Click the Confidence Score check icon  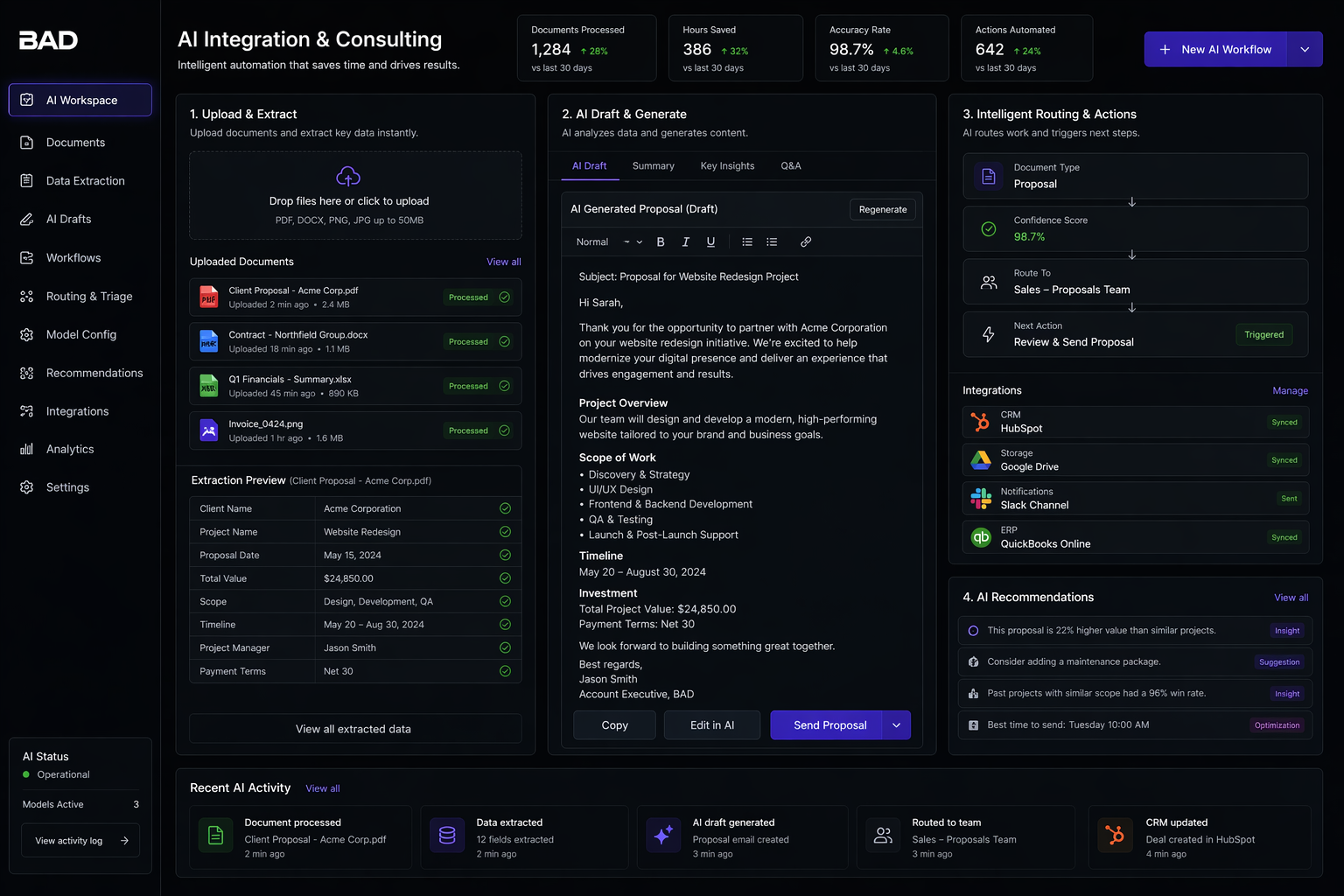(989, 229)
